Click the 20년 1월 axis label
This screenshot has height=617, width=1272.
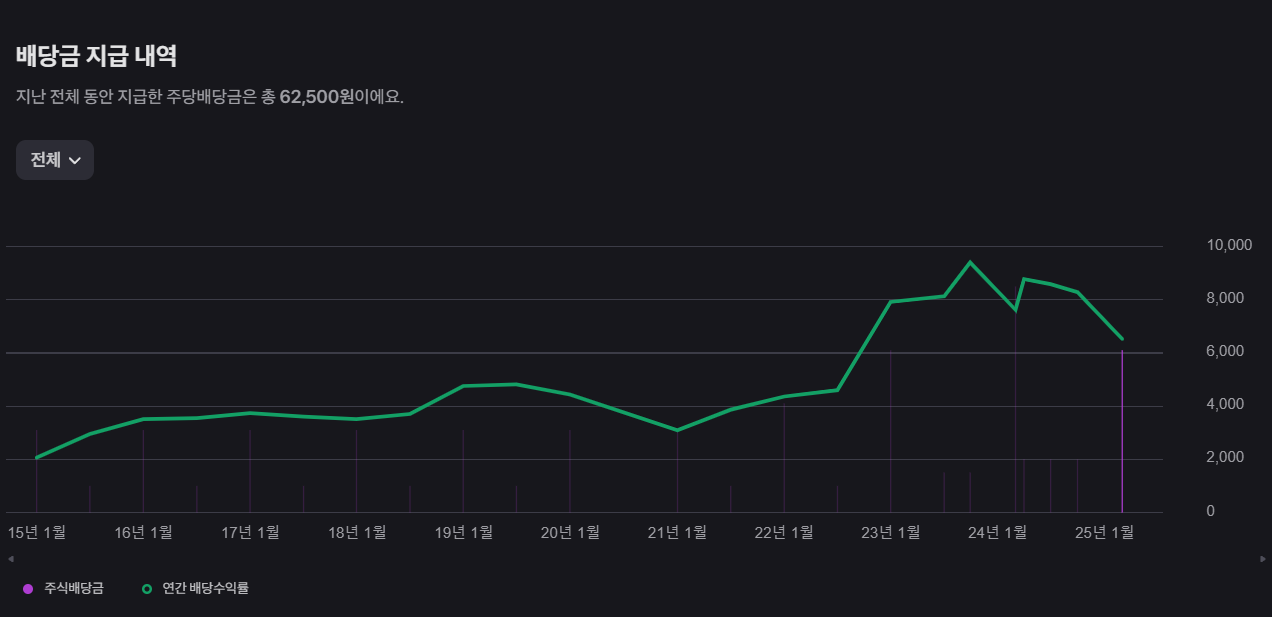pyautogui.click(x=570, y=533)
